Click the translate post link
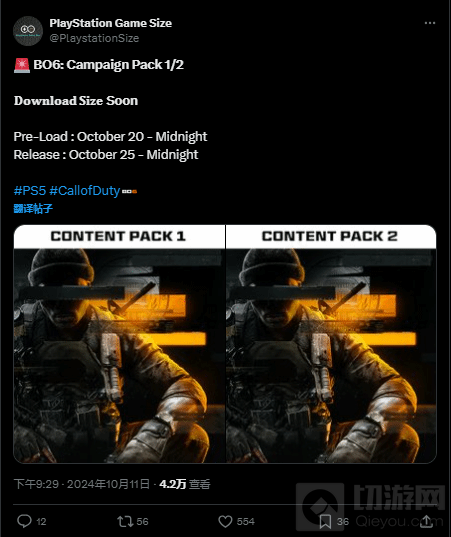 pyautogui.click(x=33, y=208)
